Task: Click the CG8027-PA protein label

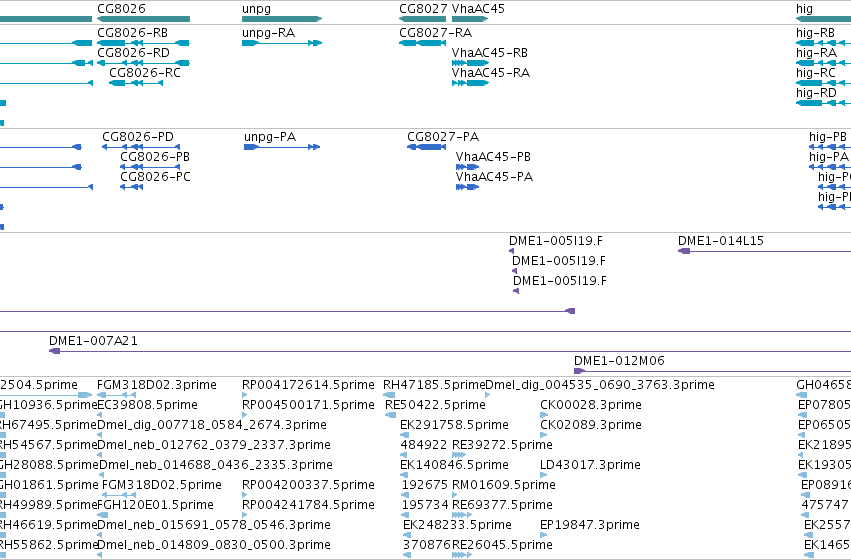Action: (x=443, y=137)
